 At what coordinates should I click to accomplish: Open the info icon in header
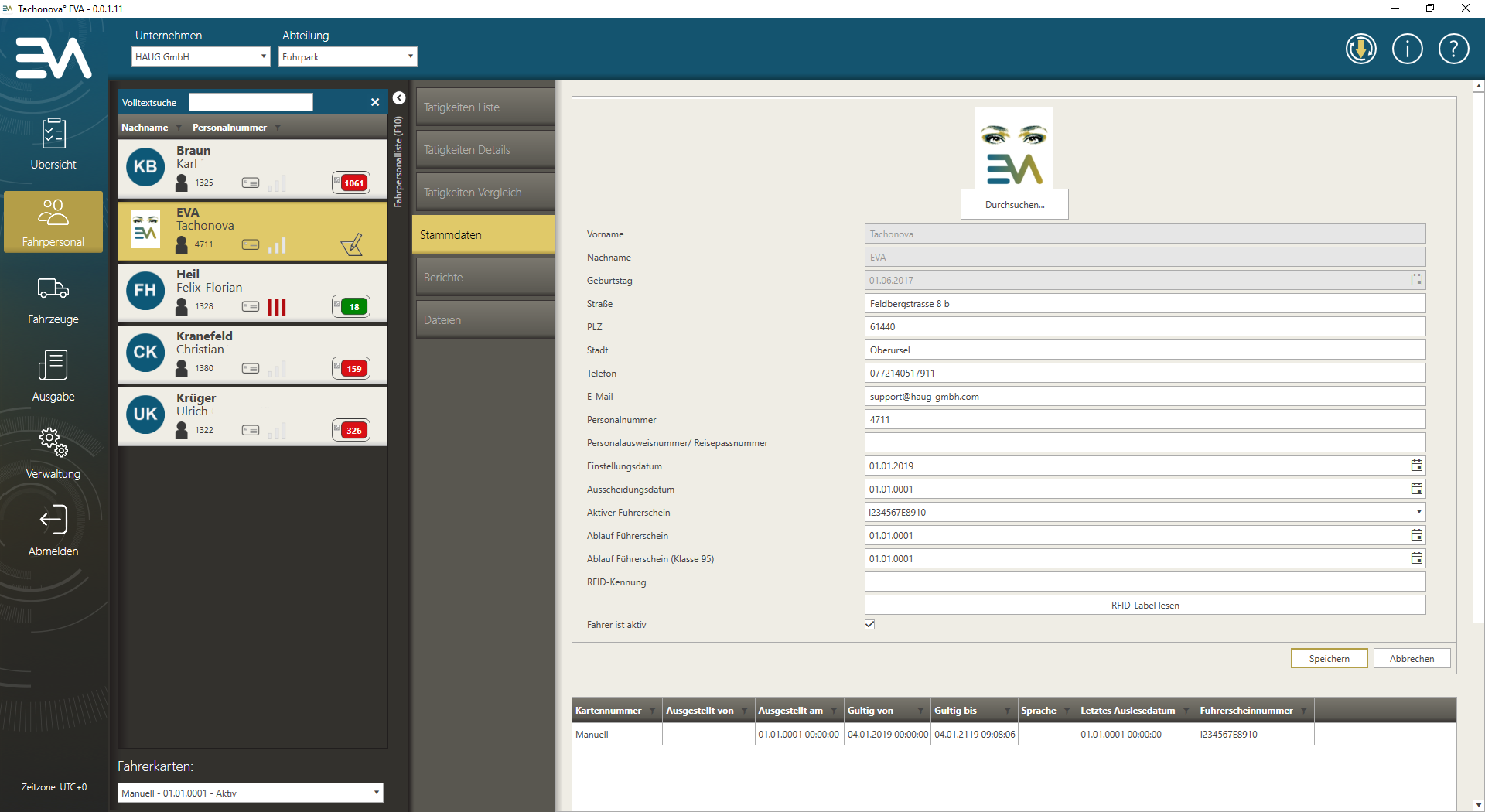pos(1407,49)
